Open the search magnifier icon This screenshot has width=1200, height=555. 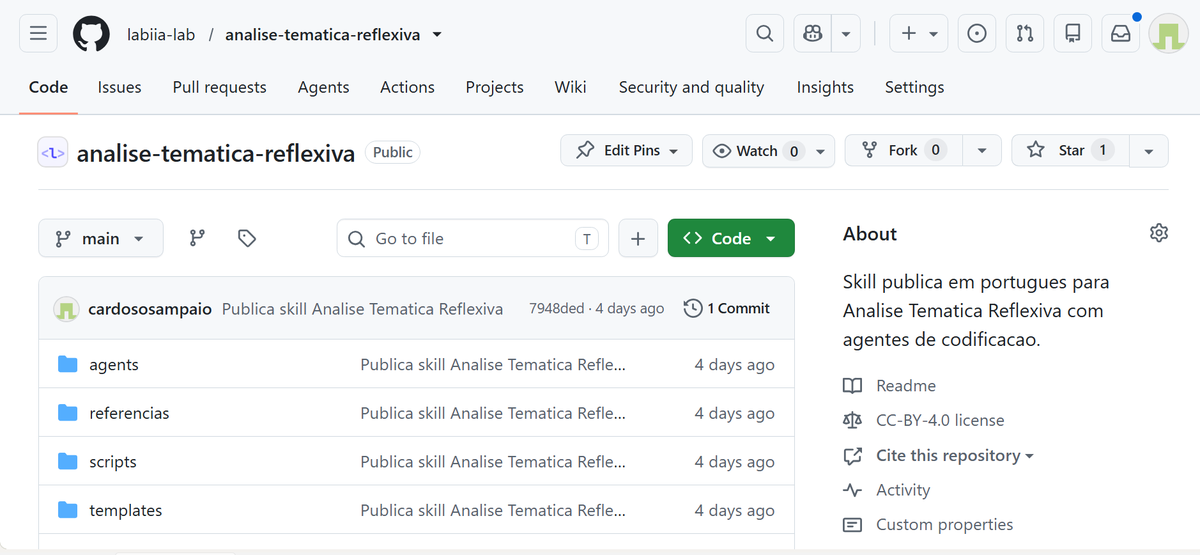[x=765, y=34]
